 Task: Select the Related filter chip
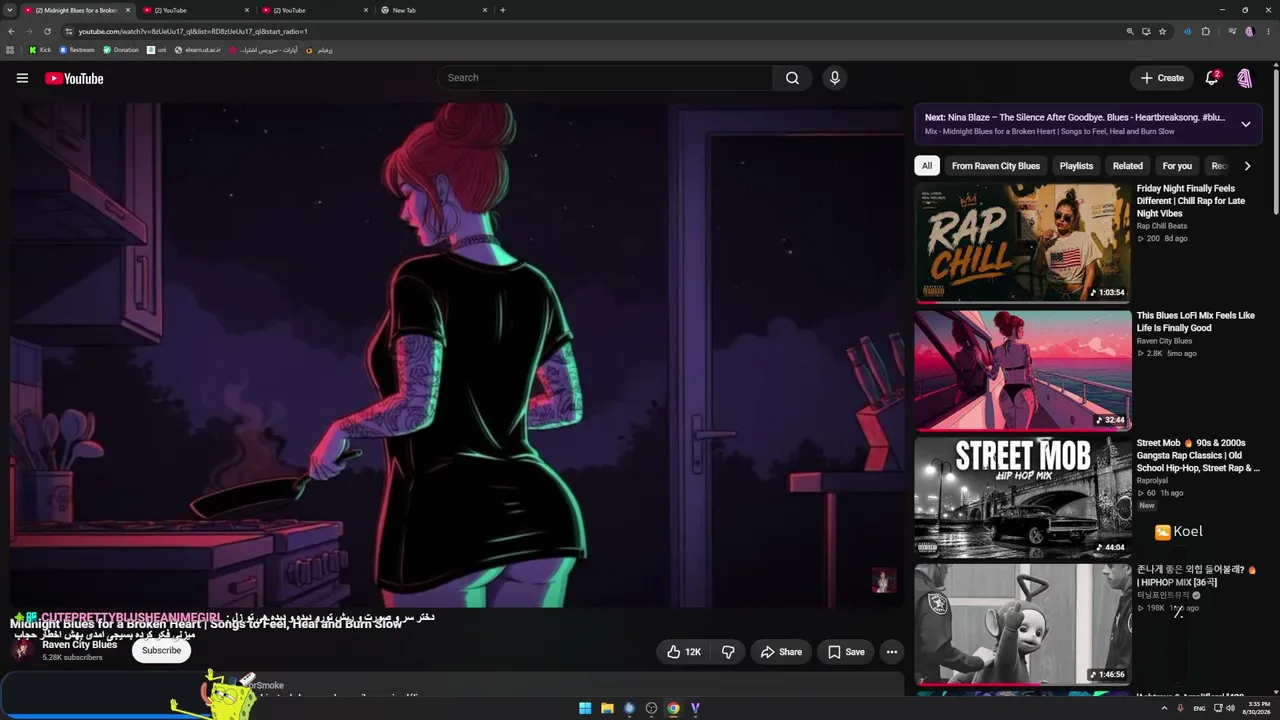1127,166
